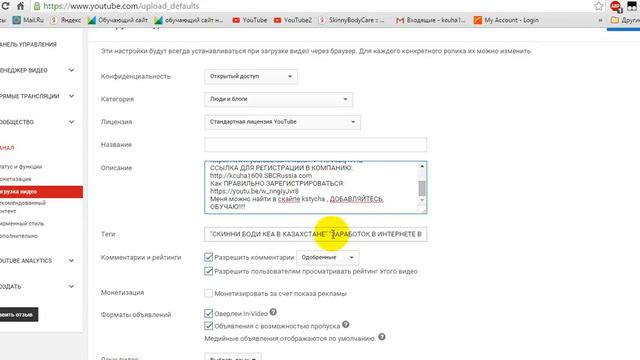Expand Прямые трансляции sidebar section
This screenshot has width=640, height=360.
click(x=71, y=96)
